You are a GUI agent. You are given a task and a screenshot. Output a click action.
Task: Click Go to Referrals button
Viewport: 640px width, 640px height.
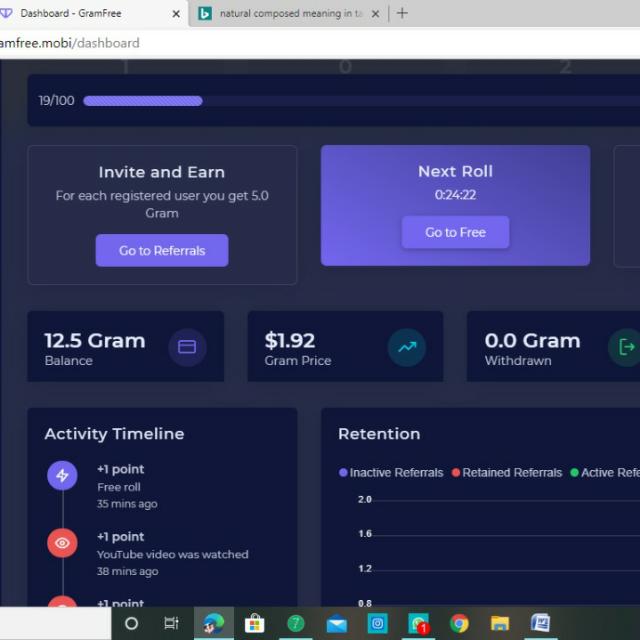[162, 250]
